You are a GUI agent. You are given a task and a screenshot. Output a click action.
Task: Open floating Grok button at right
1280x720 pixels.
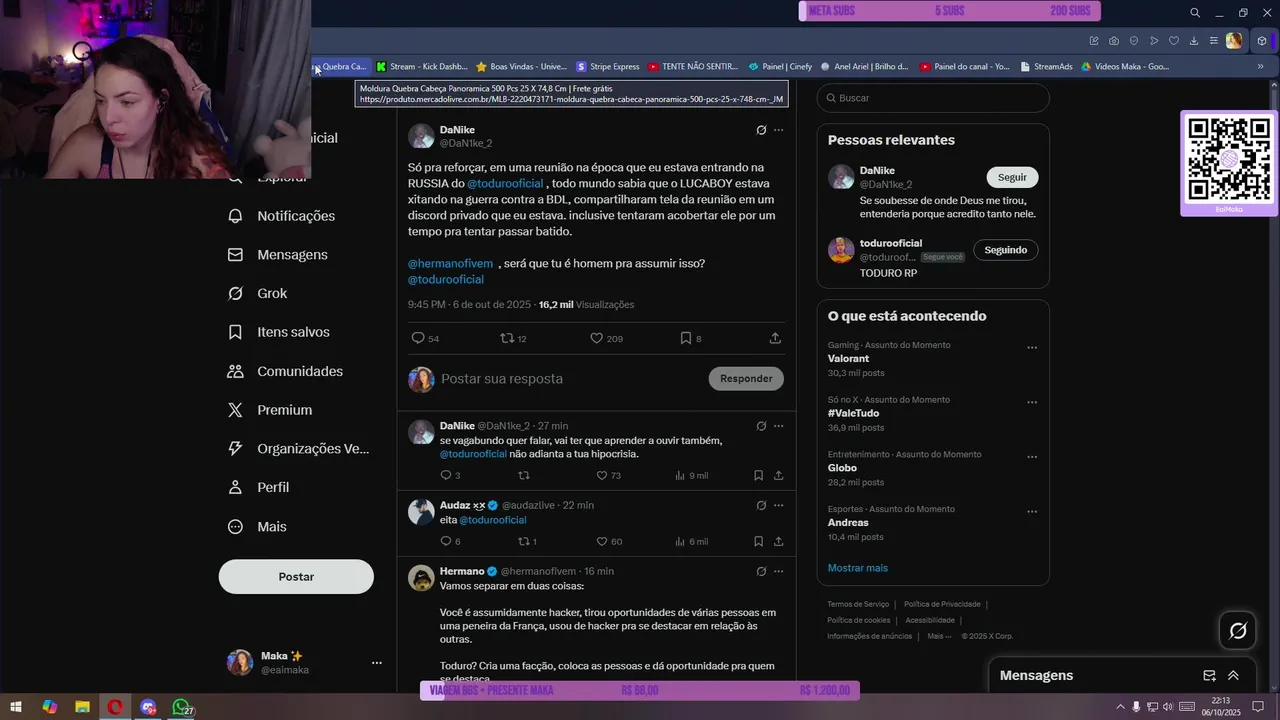(x=1238, y=630)
